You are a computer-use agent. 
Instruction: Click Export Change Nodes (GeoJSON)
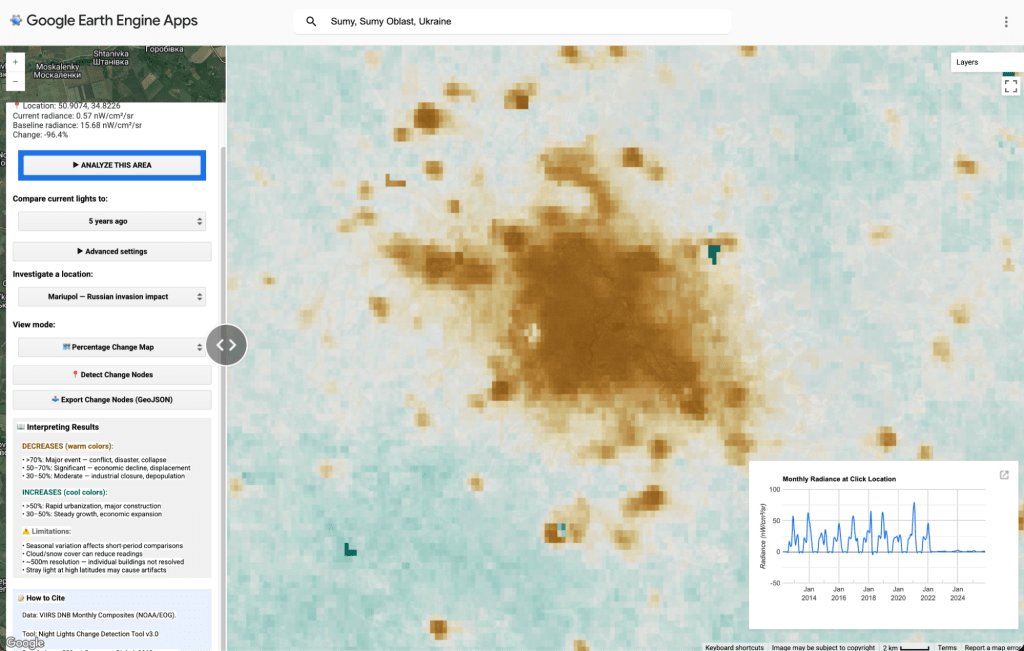[x=112, y=400]
